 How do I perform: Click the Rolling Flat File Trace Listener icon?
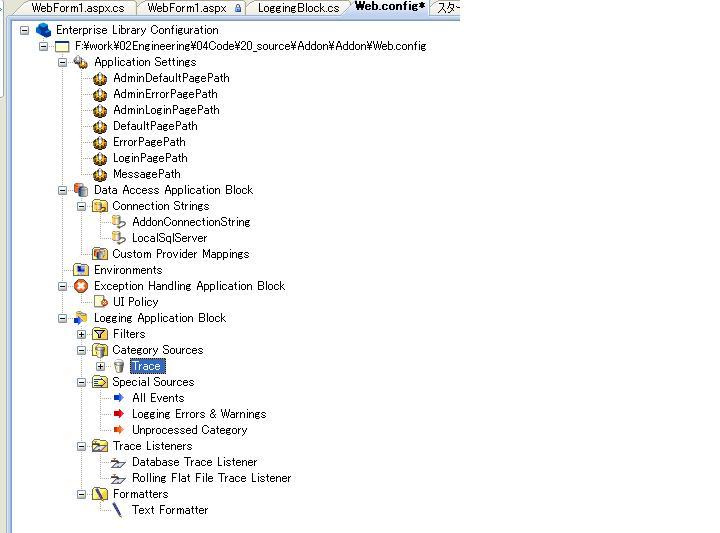118,479
